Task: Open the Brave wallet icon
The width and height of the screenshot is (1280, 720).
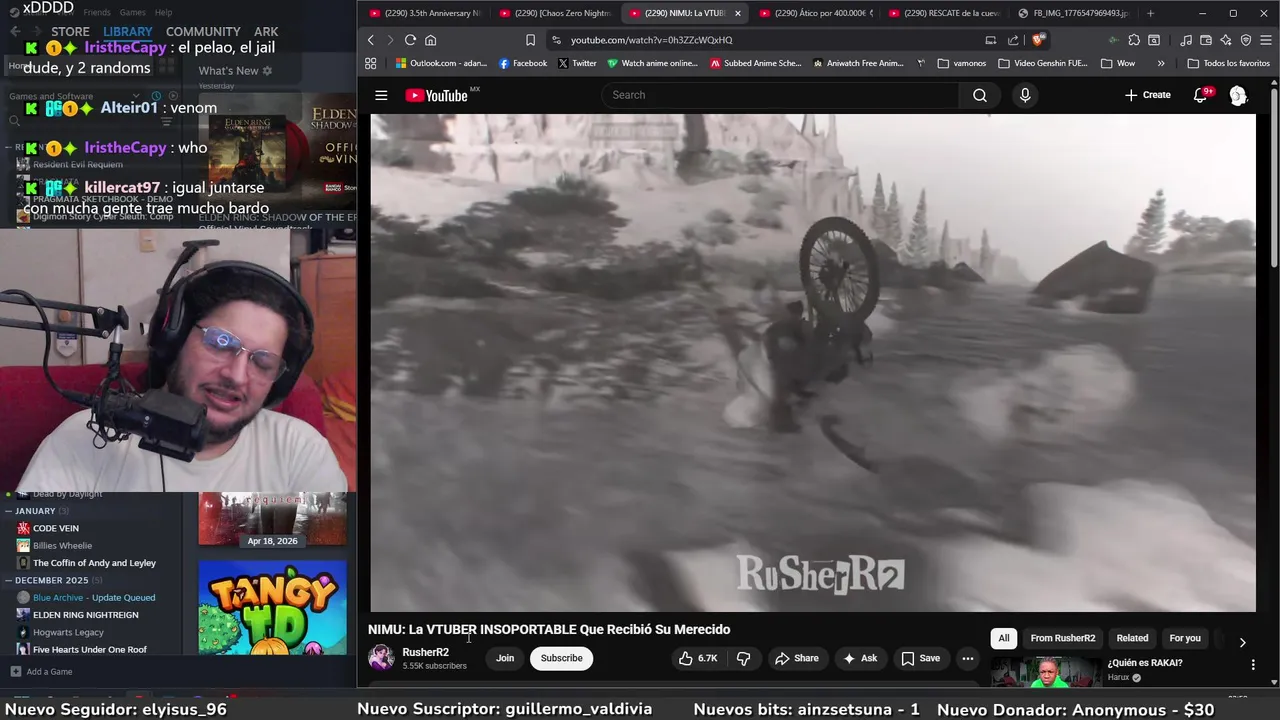Action: 1206,40
